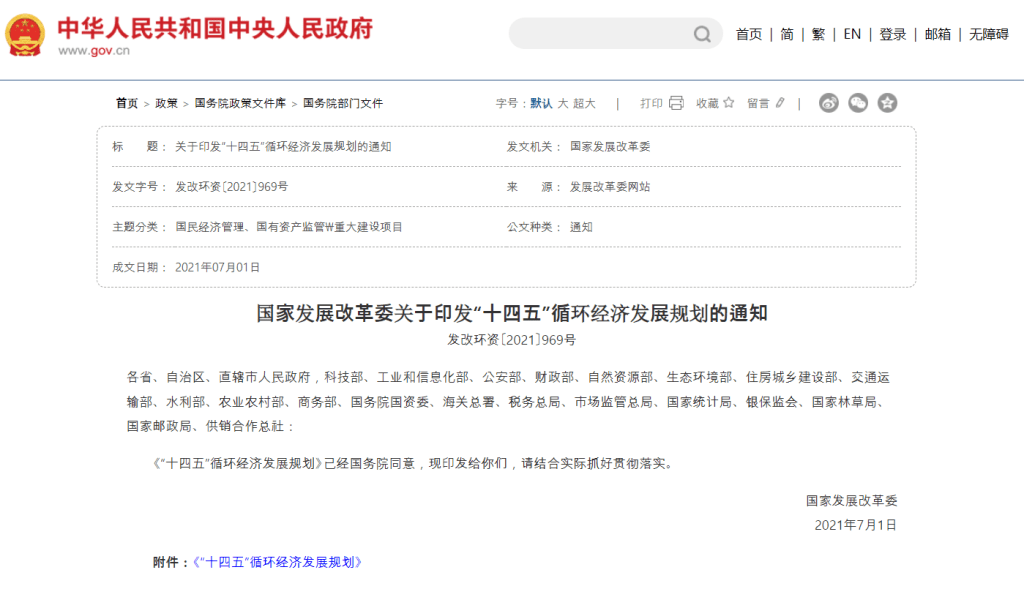Click inside the search input field
The height and width of the screenshot is (589, 1024).
[600, 34]
